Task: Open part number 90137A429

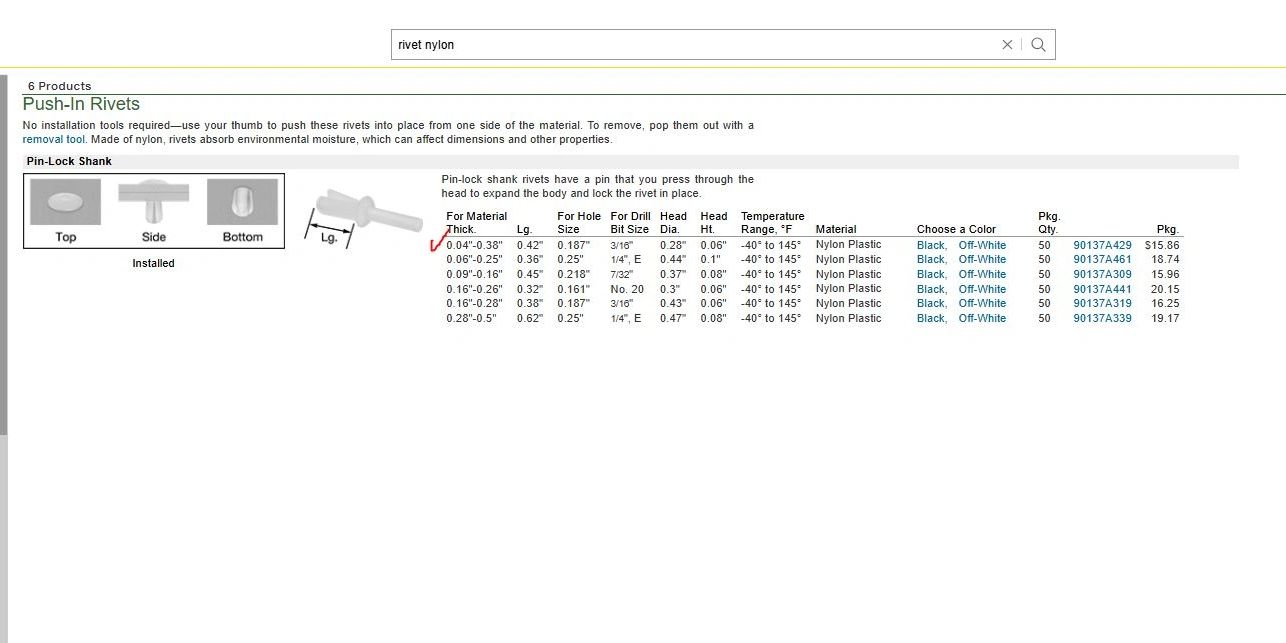Action: coord(1102,245)
